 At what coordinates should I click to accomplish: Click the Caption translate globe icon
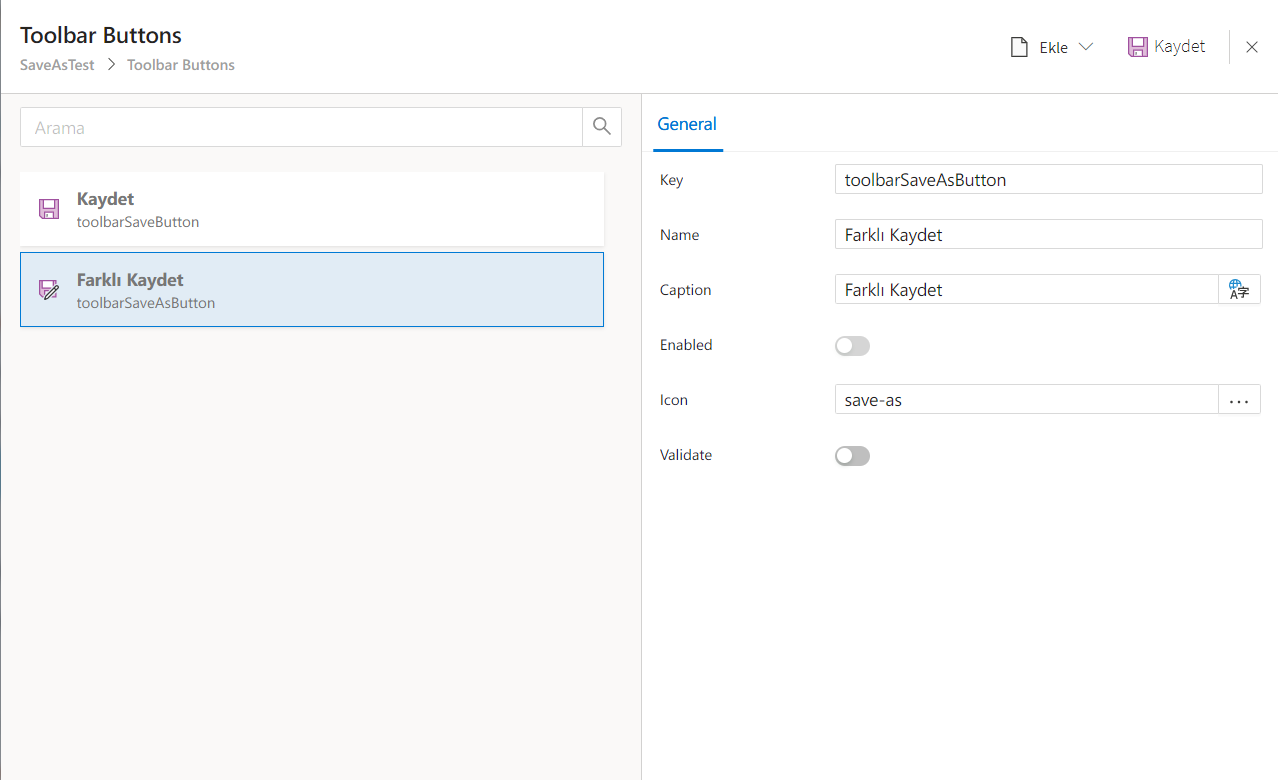[x=1239, y=290]
